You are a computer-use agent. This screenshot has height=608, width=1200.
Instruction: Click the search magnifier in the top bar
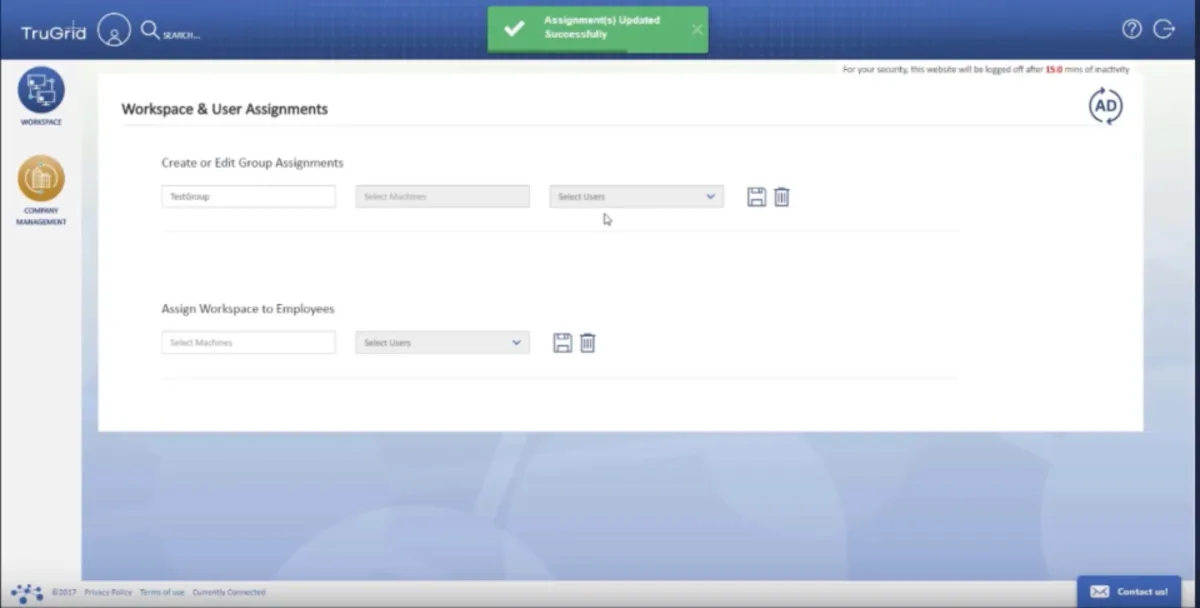(149, 30)
